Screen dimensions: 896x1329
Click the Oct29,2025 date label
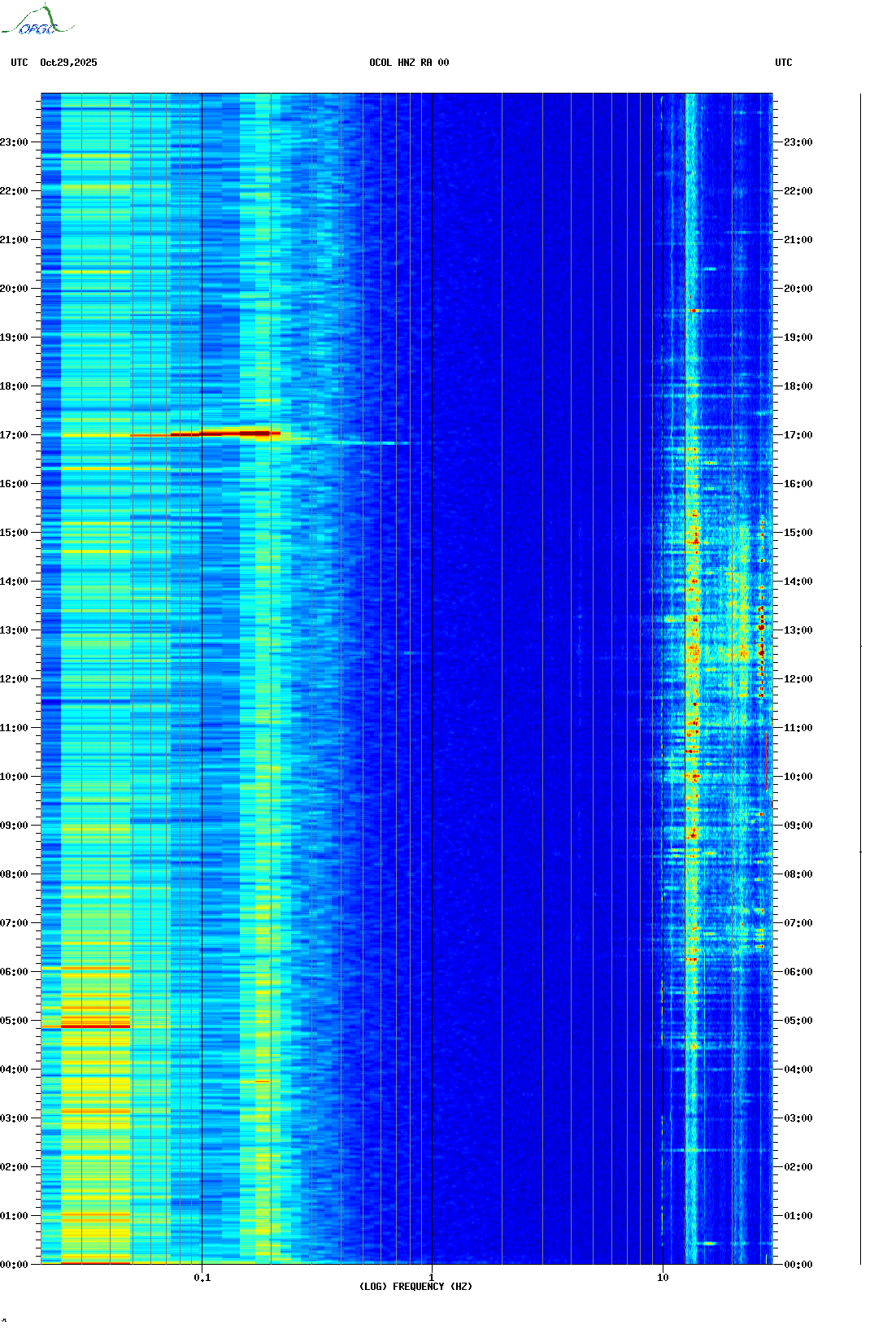pos(68,63)
